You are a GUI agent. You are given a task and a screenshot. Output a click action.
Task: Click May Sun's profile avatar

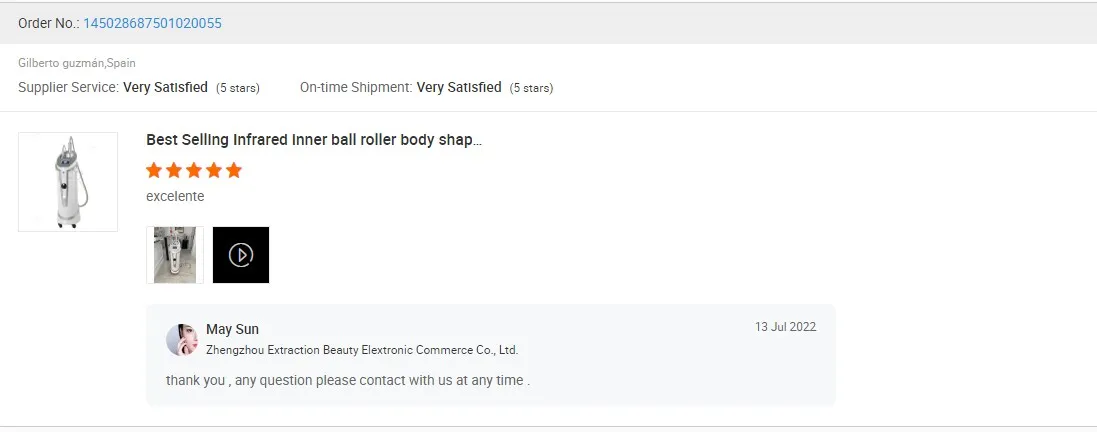(182, 340)
